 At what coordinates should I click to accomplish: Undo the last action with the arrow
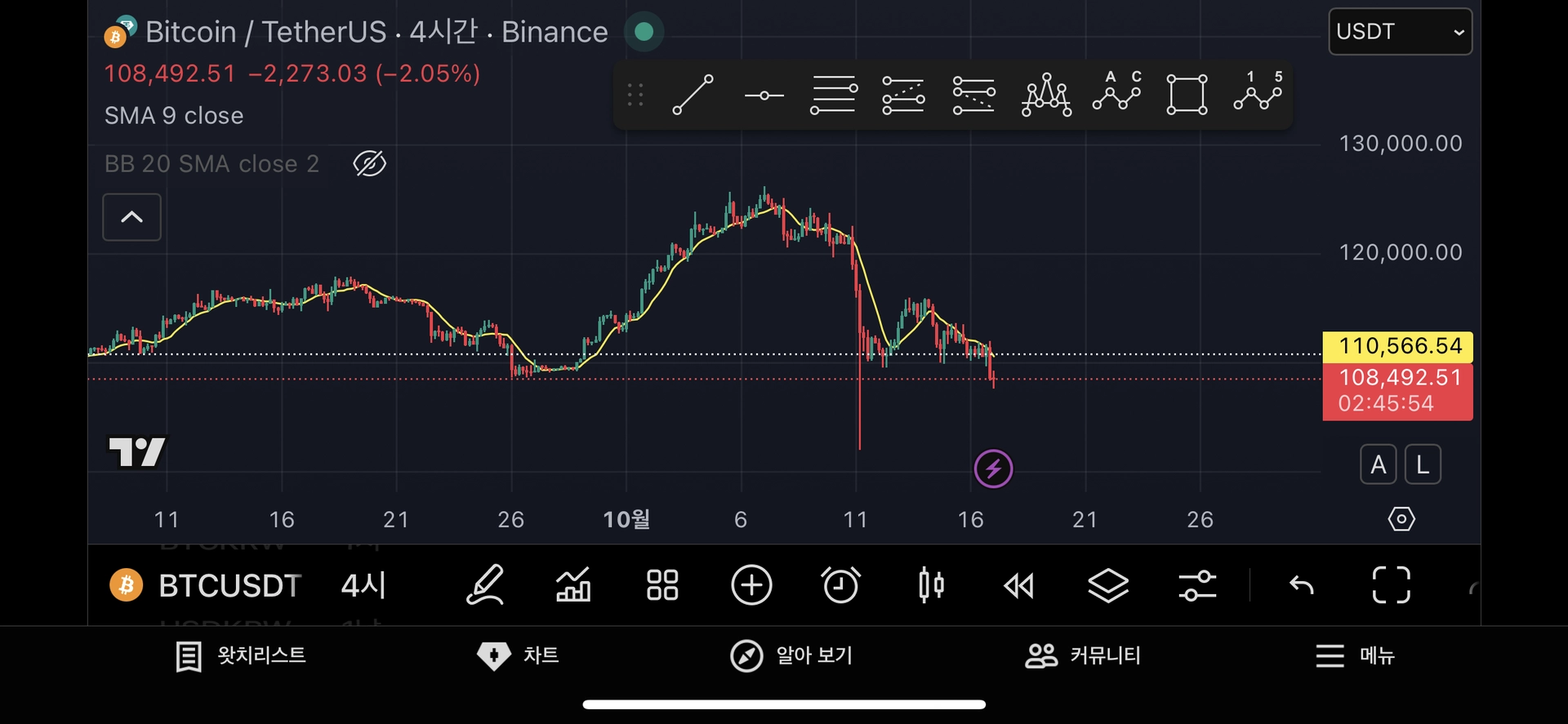tap(1301, 585)
